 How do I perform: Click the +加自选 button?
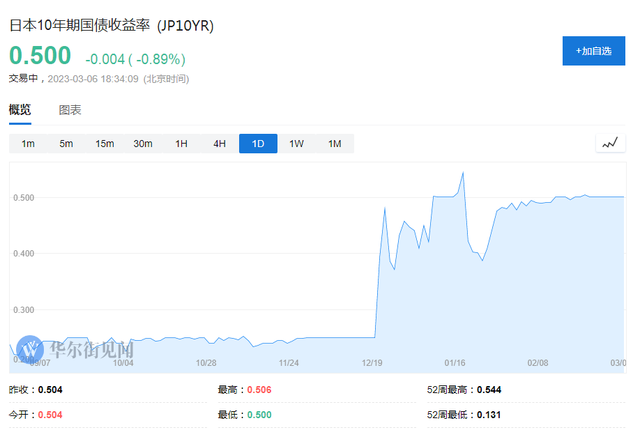593,51
